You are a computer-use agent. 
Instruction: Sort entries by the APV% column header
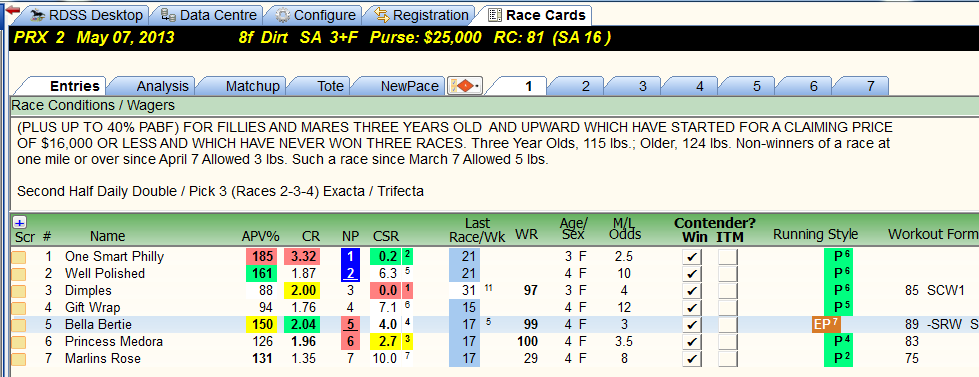(x=260, y=236)
